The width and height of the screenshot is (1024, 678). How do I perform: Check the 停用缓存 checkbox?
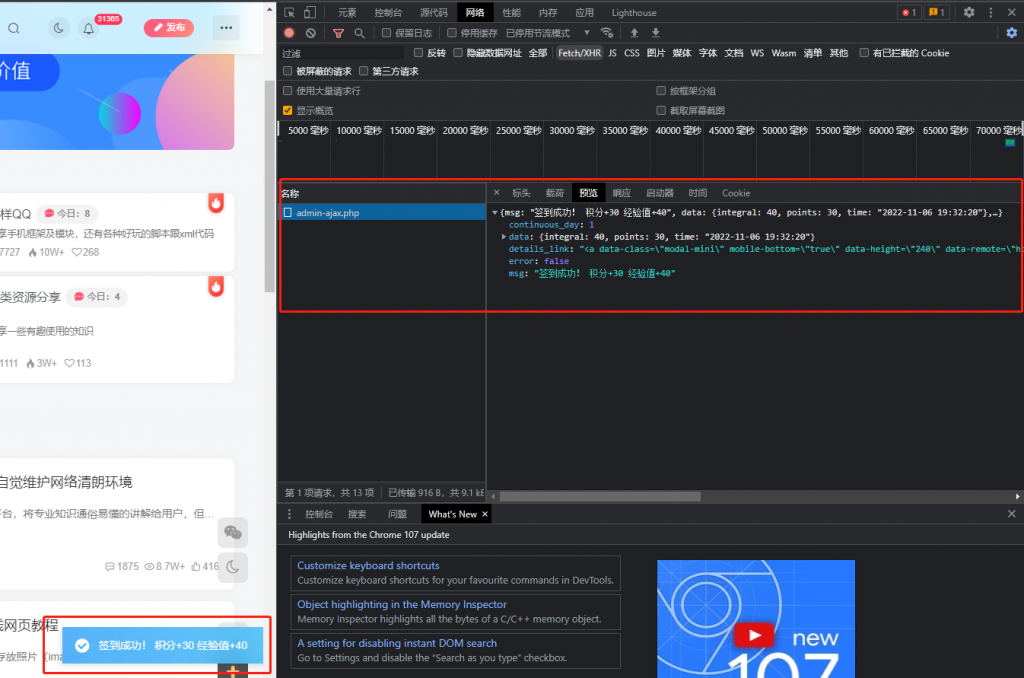coord(451,33)
